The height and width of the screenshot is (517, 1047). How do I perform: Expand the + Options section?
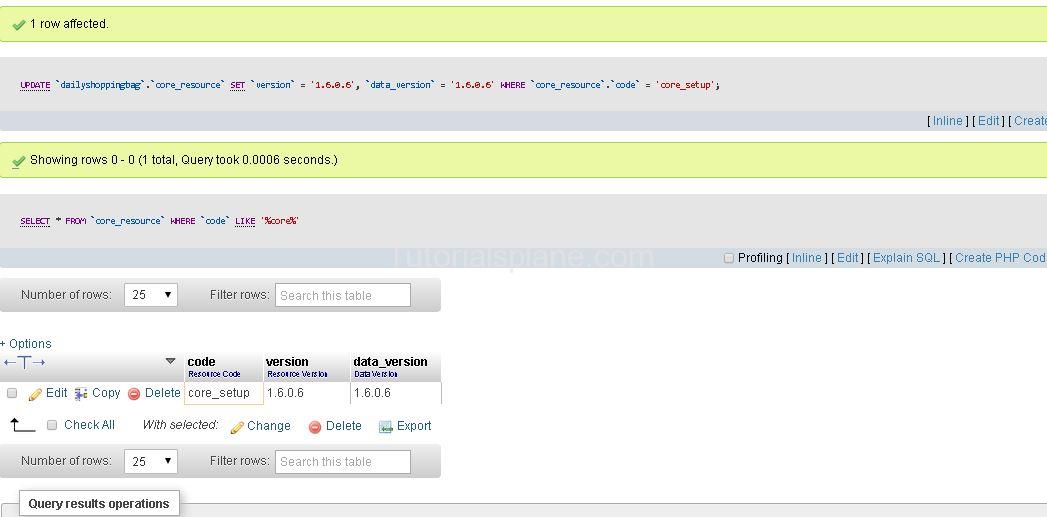(x=26, y=343)
